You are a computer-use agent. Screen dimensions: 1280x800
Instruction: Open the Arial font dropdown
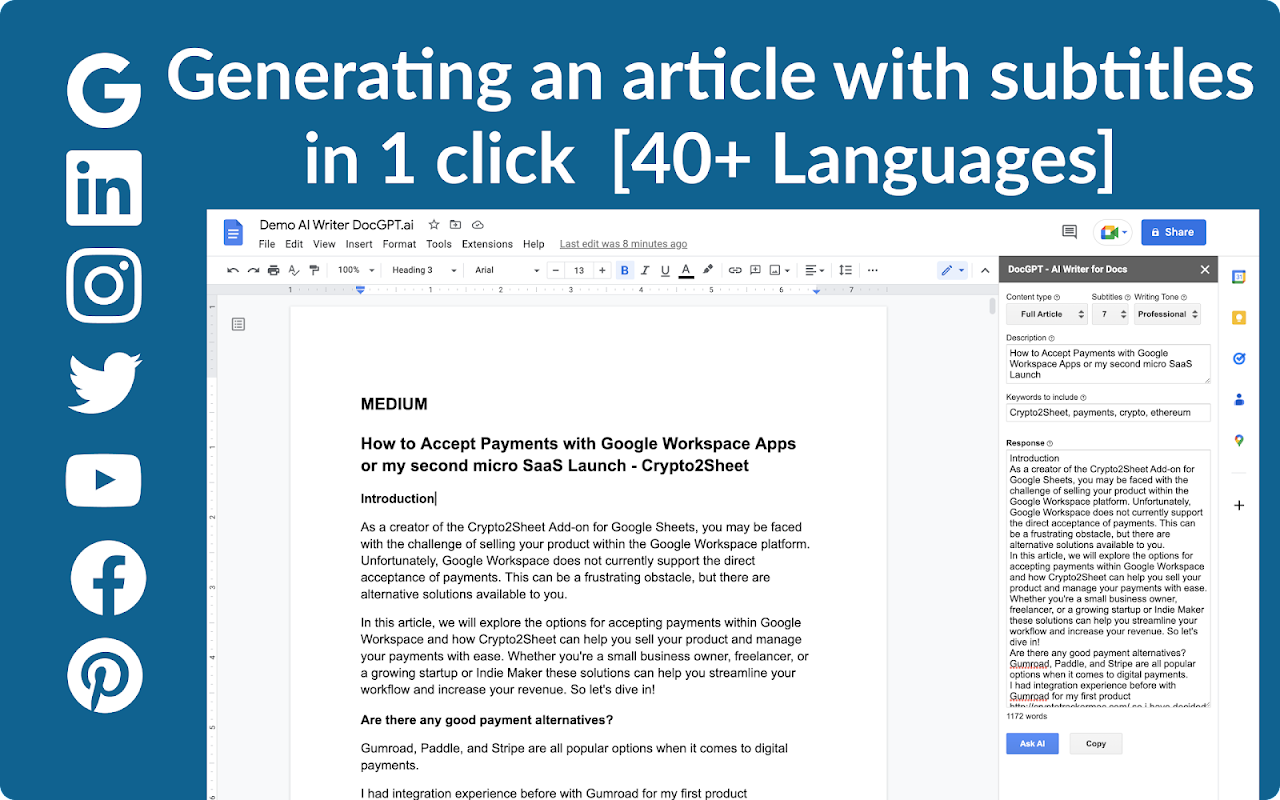coord(507,270)
